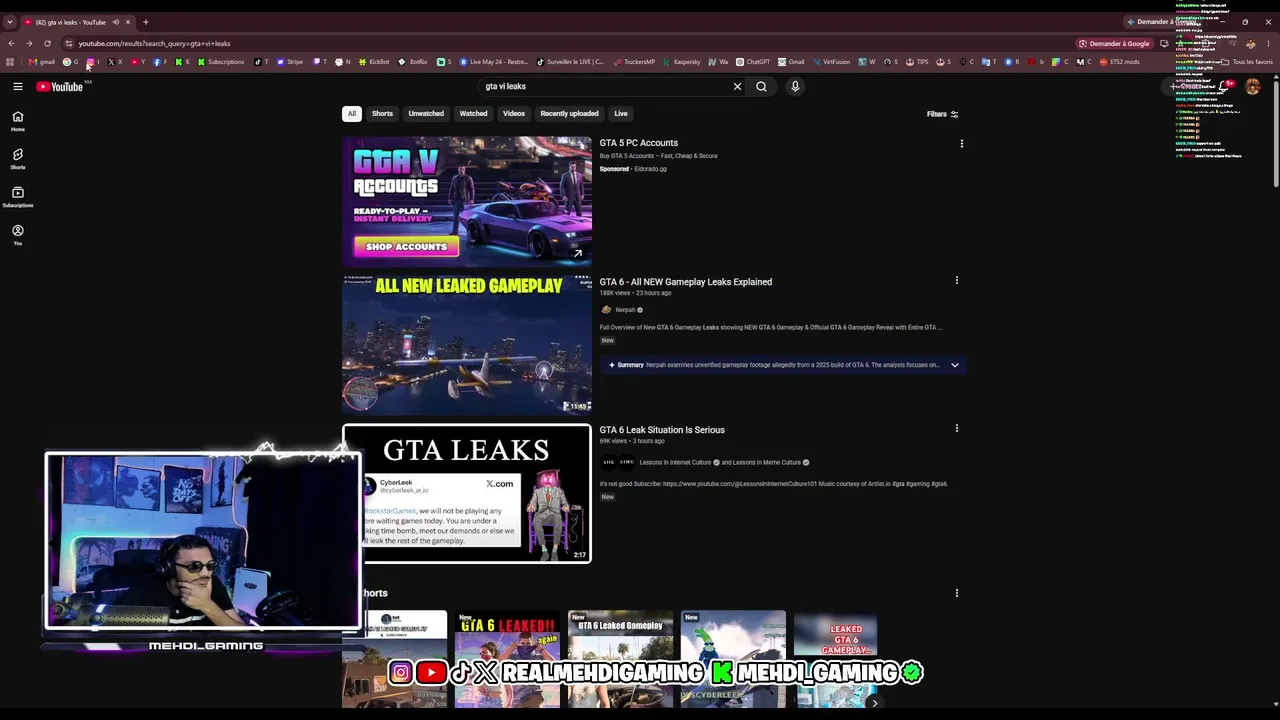Select the Live filter chip
Screen dimensions: 1280x720
621,114
